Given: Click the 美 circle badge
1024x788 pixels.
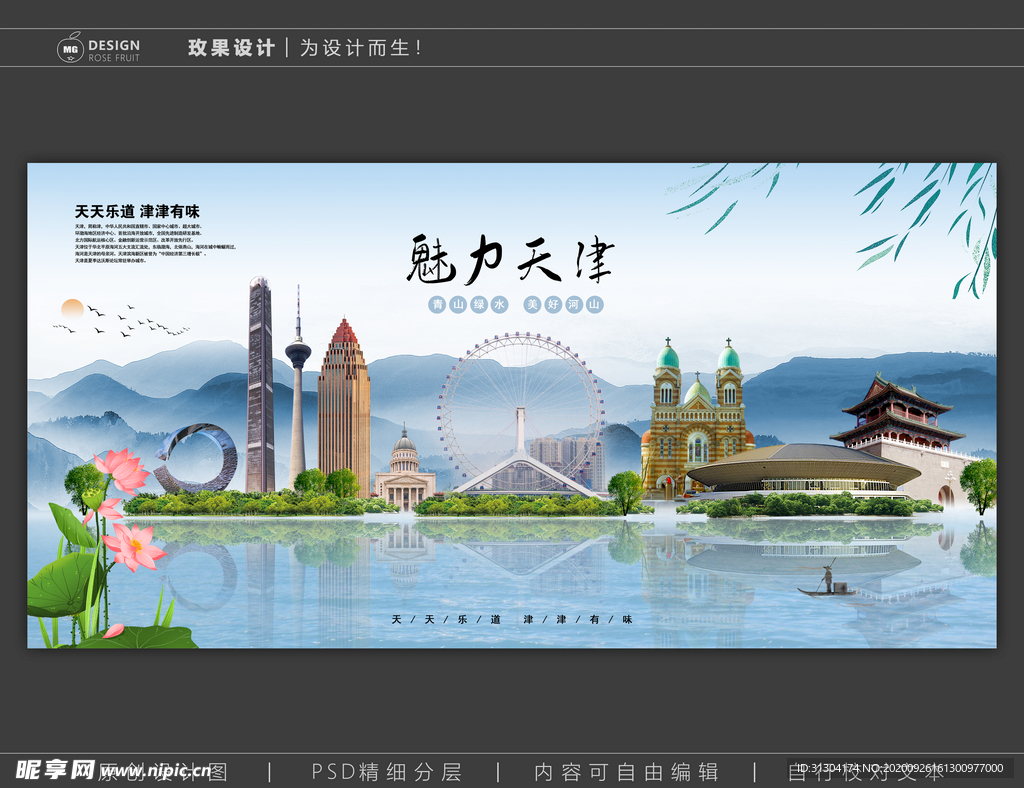Looking at the screenshot, I should pos(532,303).
